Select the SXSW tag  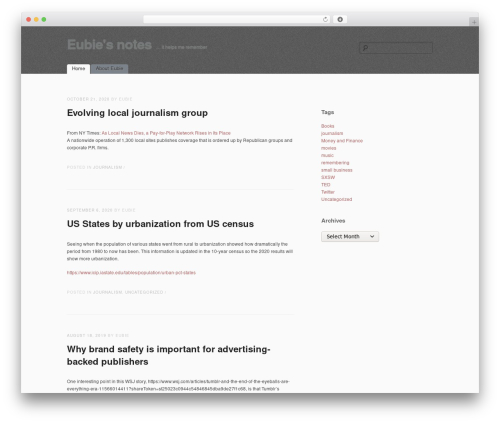coord(328,177)
